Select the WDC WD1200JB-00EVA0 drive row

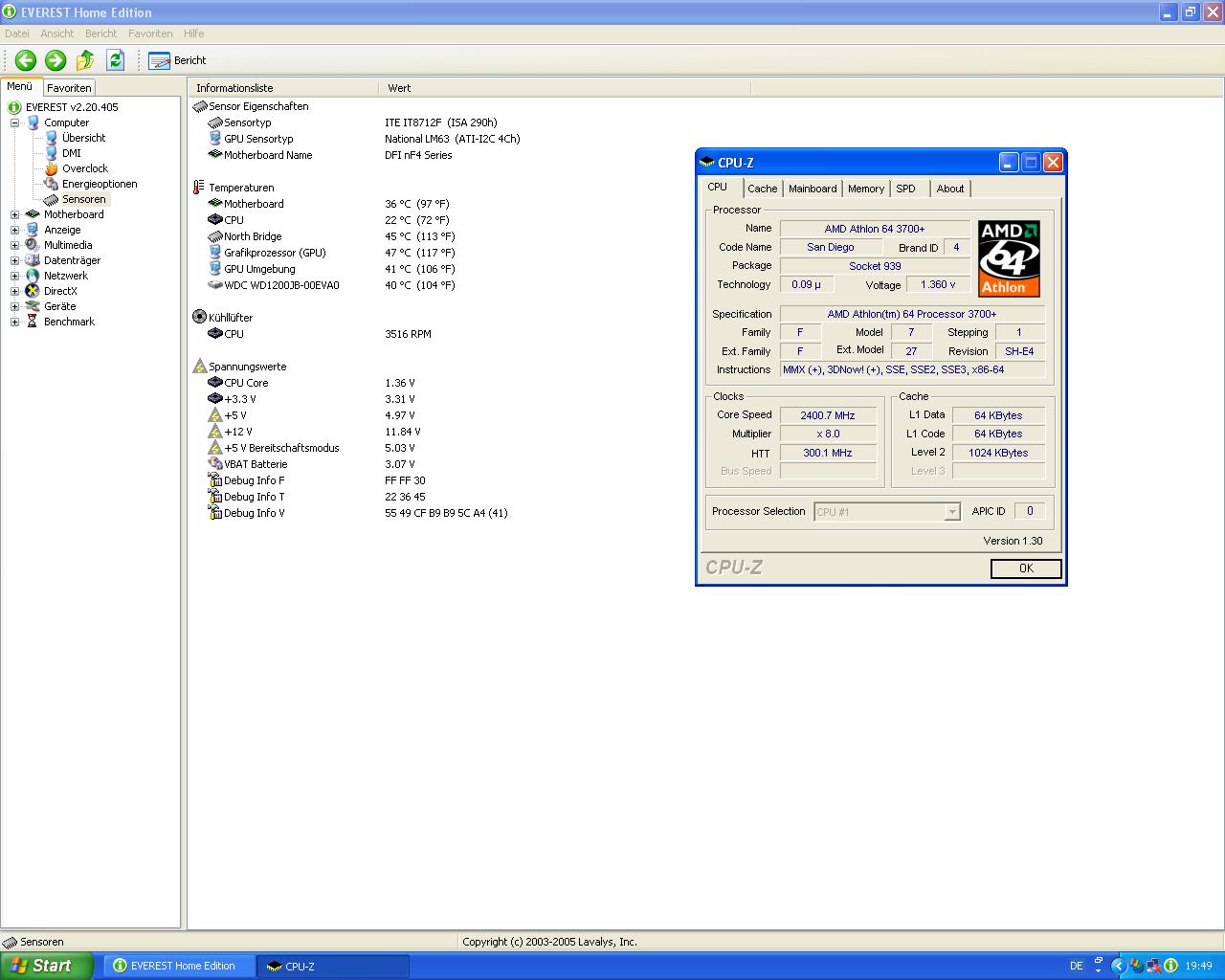coord(281,285)
